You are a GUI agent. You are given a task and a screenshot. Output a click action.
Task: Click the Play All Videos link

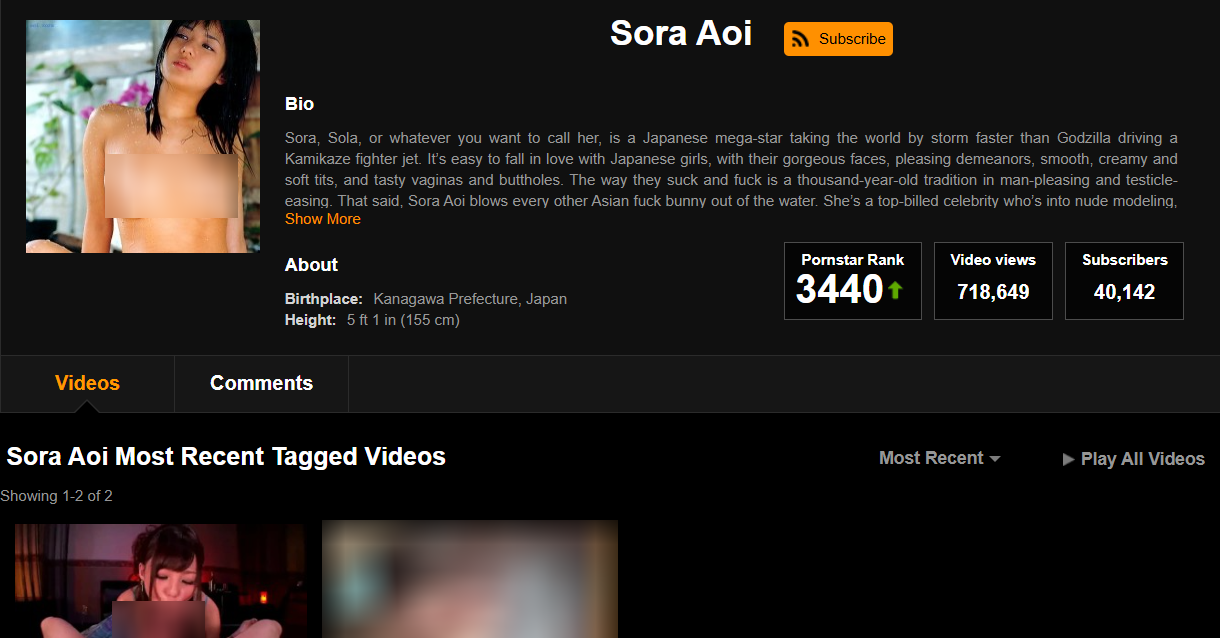tap(1142, 459)
